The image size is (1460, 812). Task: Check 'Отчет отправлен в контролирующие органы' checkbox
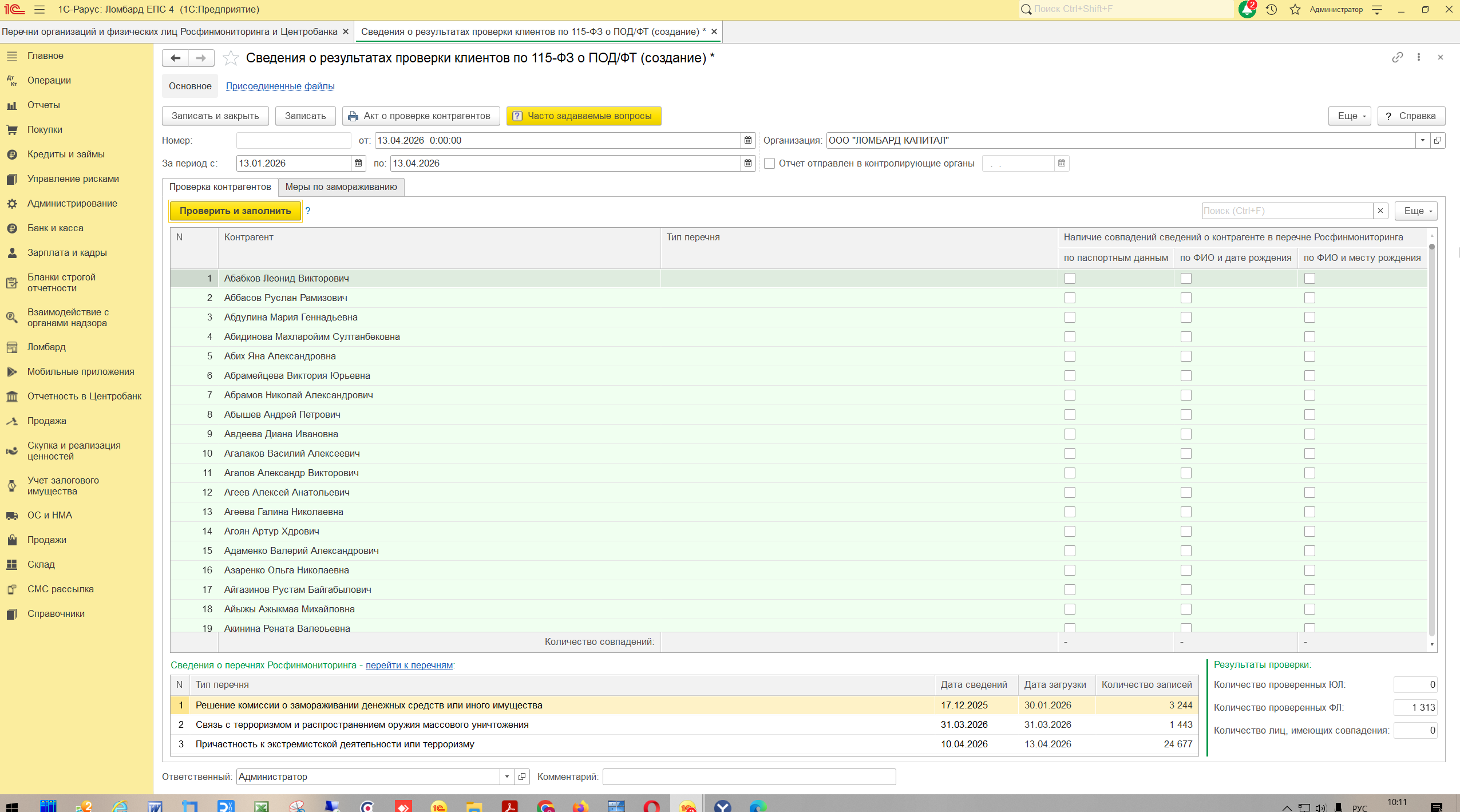(x=769, y=163)
